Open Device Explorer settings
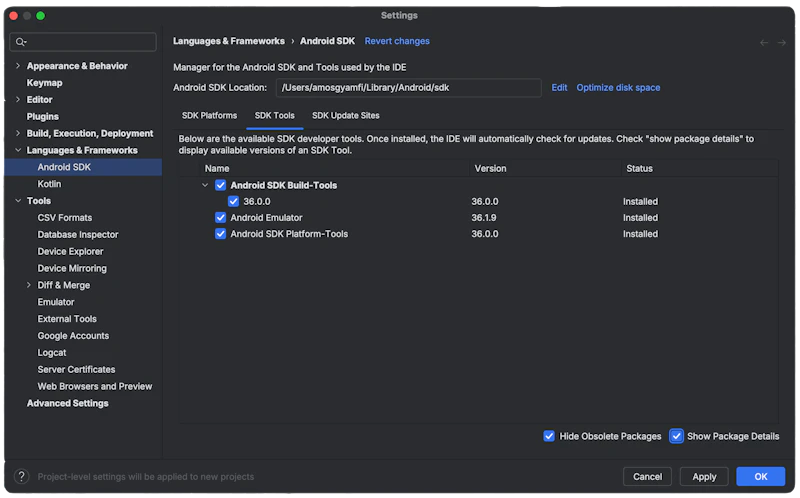The height and width of the screenshot is (498, 800). tap(70, 252)
